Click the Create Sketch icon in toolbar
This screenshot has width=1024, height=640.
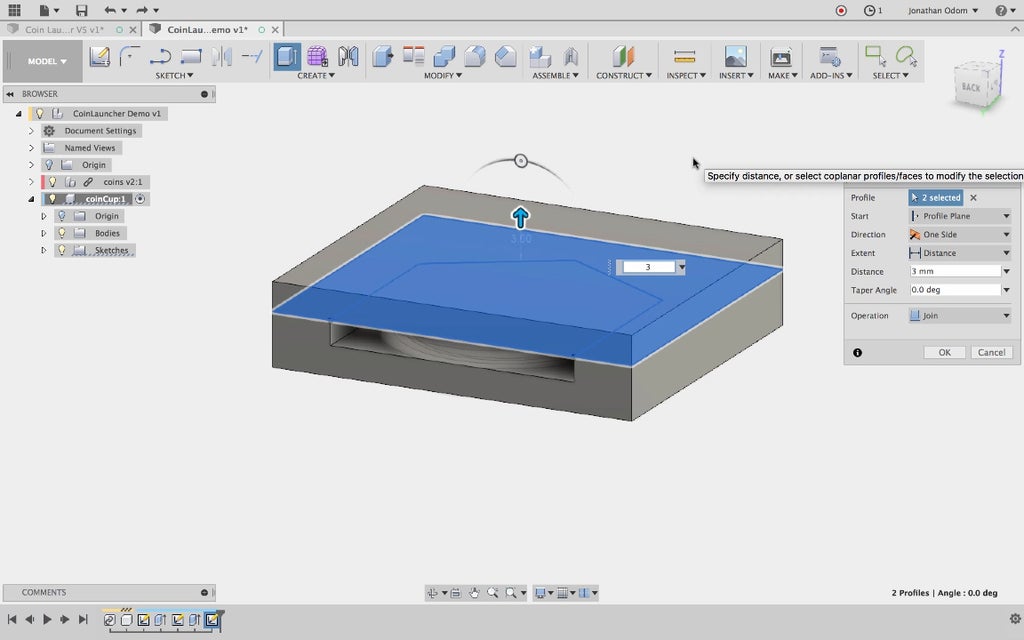coord(99,57)
